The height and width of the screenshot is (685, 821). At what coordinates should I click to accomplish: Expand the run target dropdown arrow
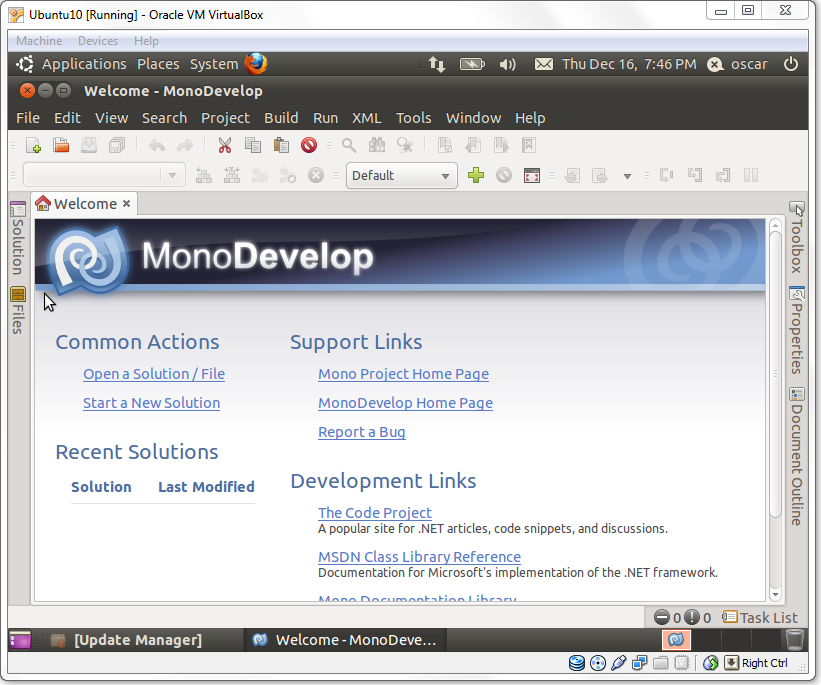[627, 175]
